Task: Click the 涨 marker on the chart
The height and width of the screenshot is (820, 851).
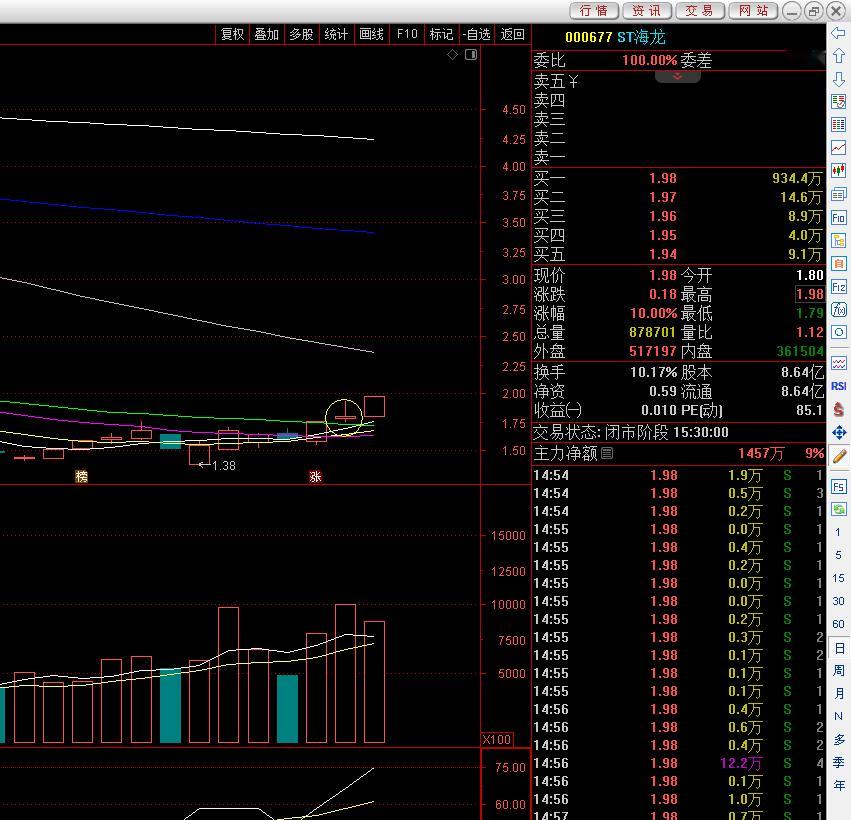Action: click(x=315, y=476)
